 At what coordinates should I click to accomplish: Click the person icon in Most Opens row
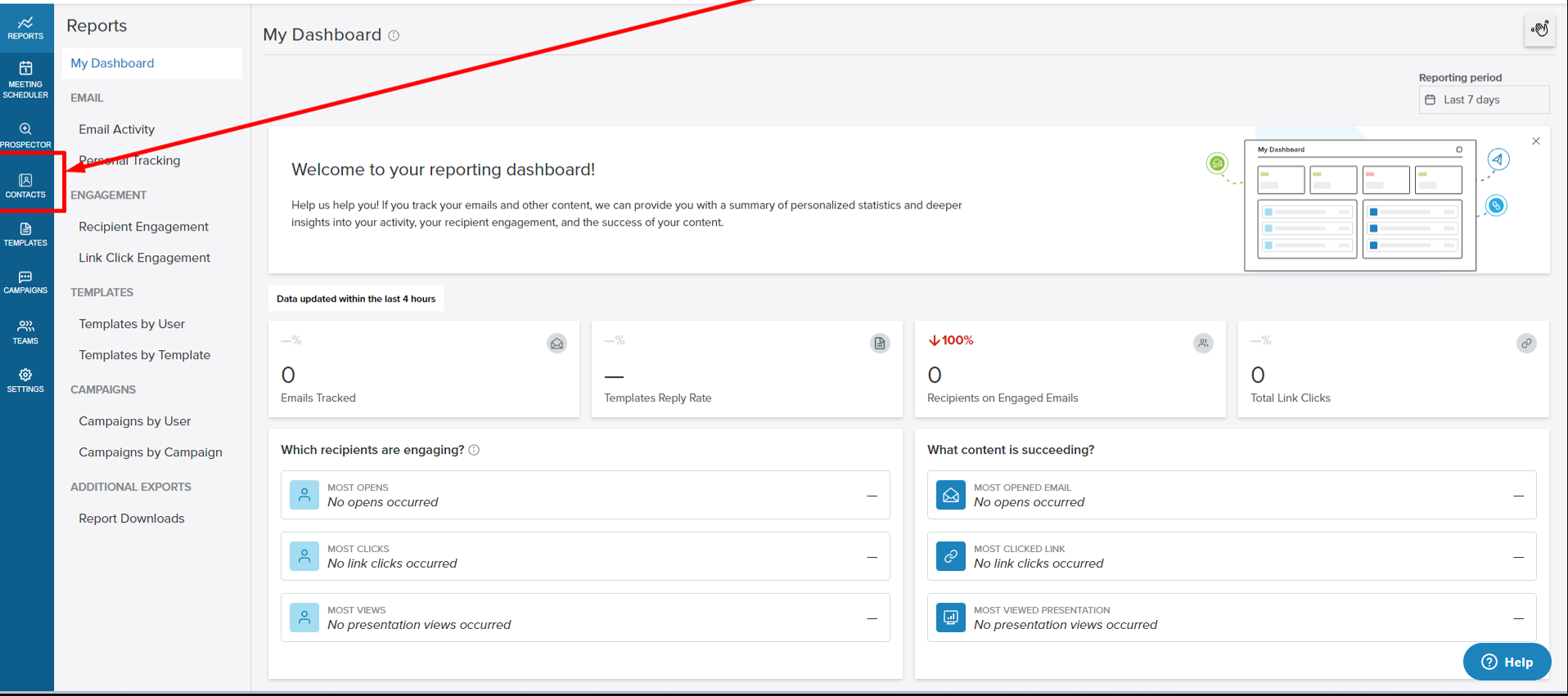coord(304,495)
